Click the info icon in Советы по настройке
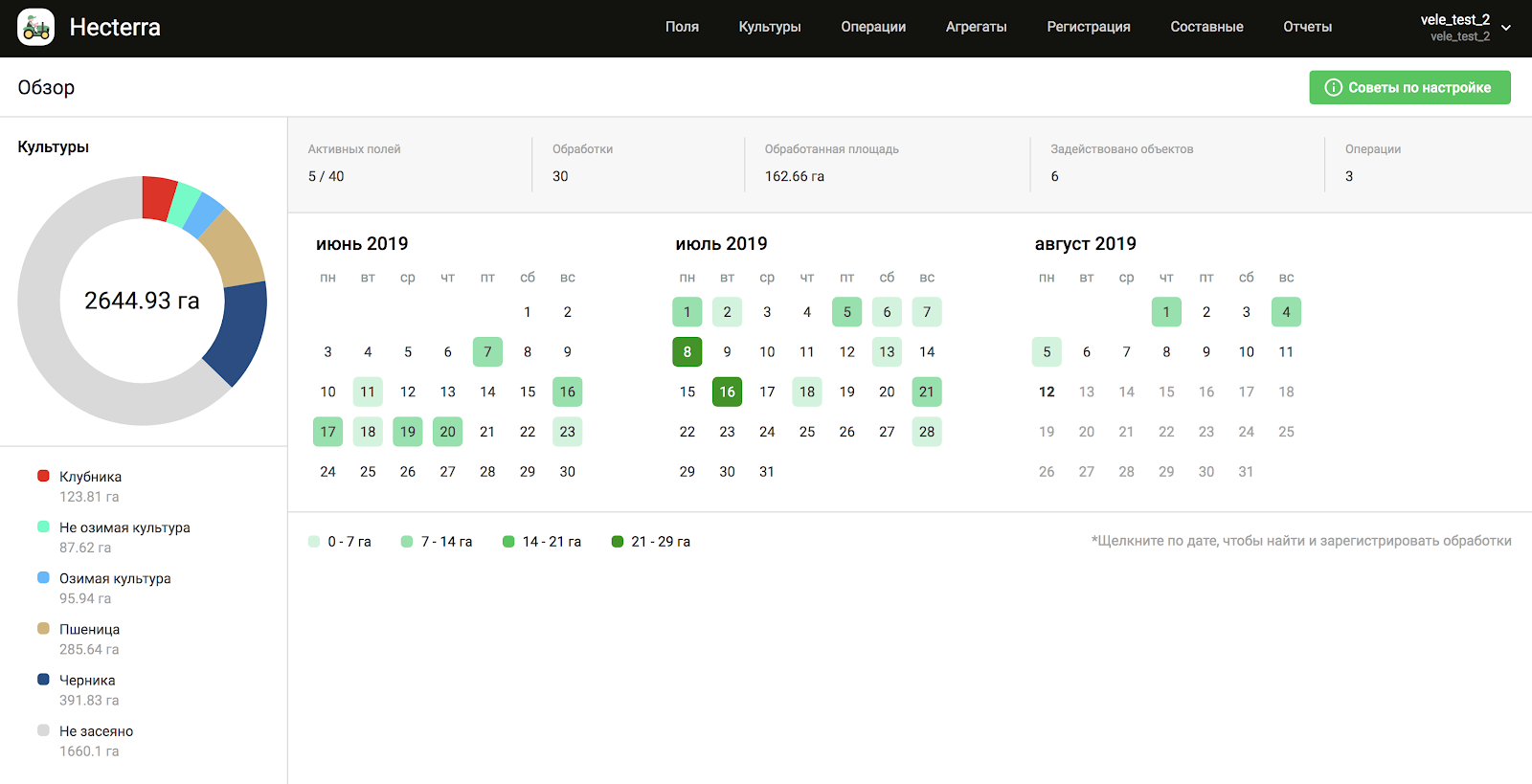This screenshot has width=1532, height=784. 1333,87
